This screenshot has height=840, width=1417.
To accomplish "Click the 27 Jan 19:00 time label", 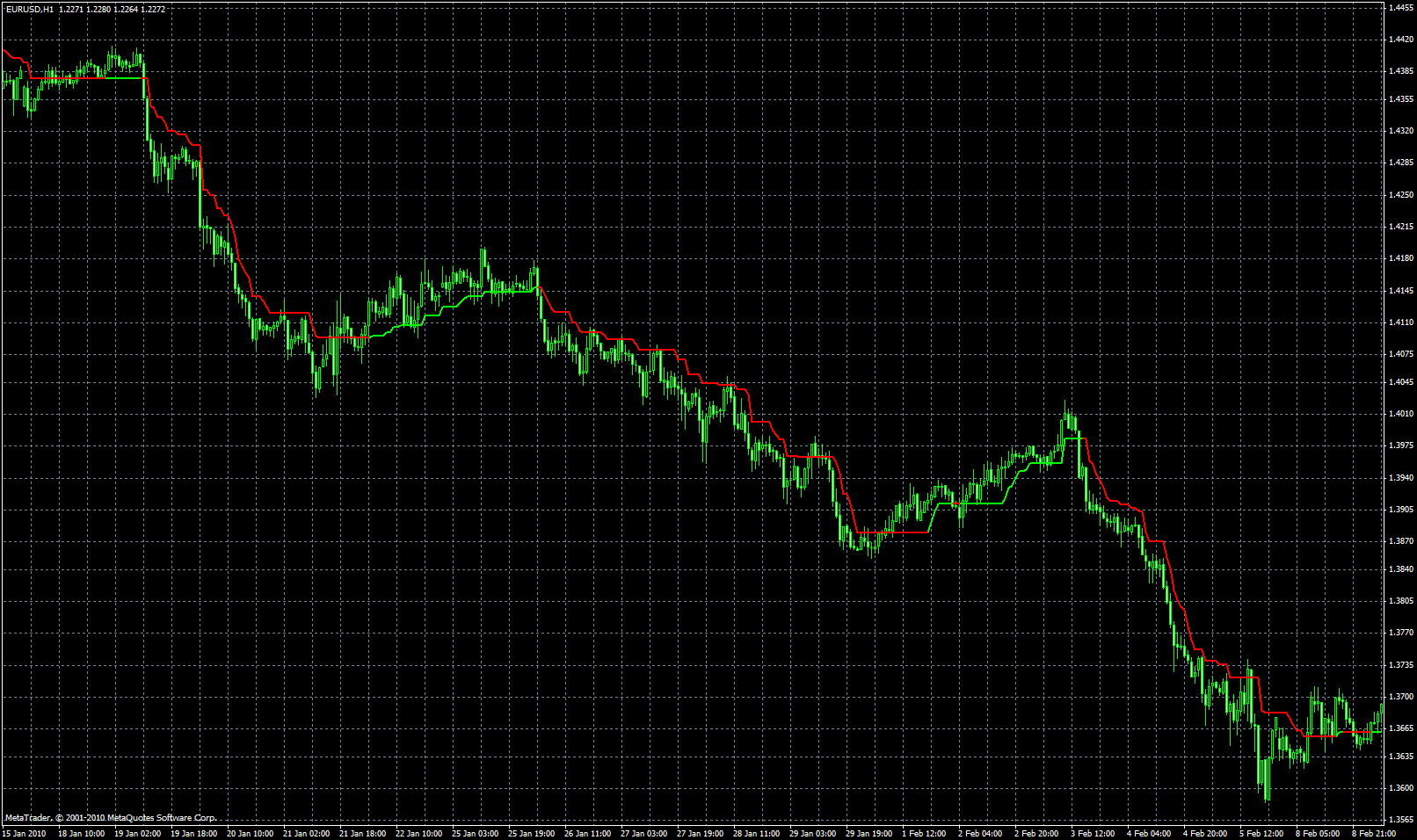I will pyautogui.click(x=700, y=833).
